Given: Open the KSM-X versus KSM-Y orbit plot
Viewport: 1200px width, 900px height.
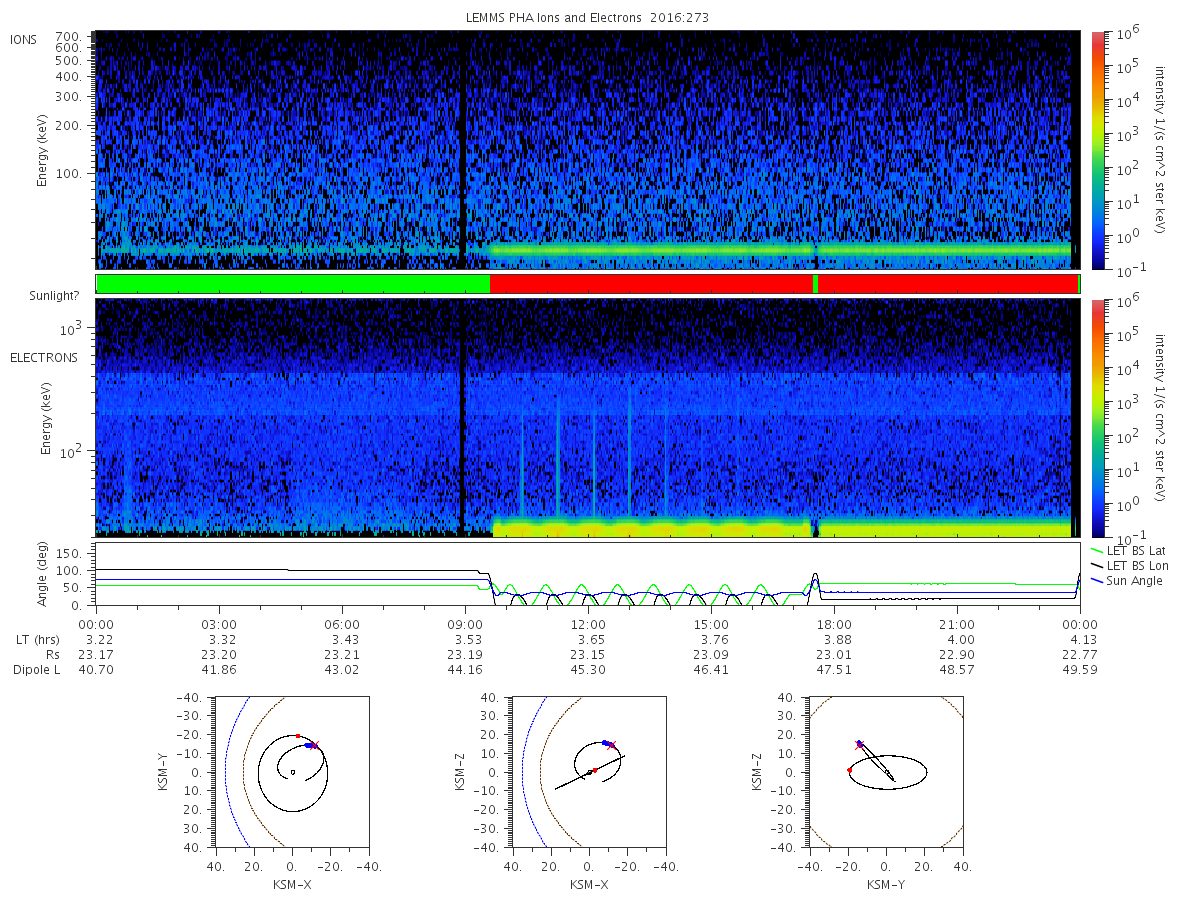Looking at the screenshot, I should (291, 772).
